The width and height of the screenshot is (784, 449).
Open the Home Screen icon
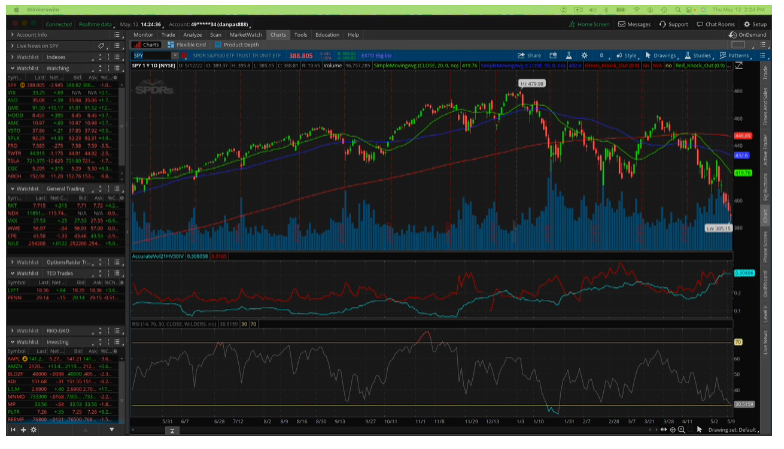point(572,24)
